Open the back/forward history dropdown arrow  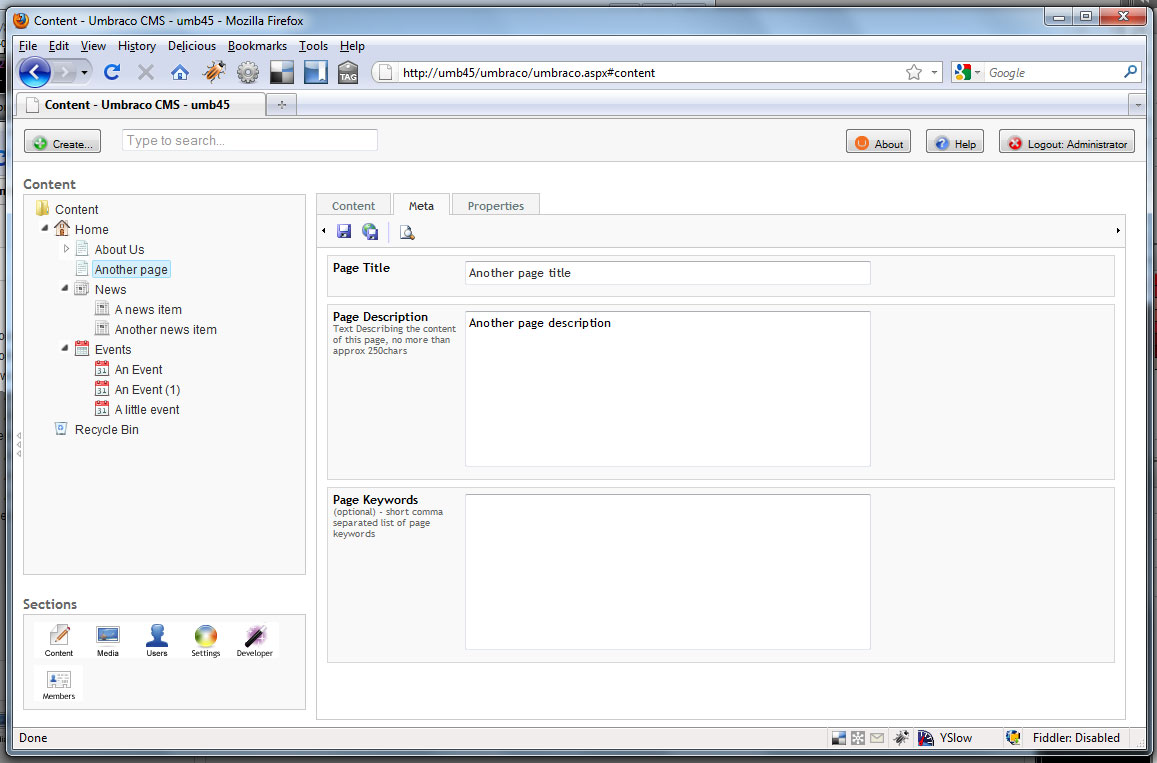(85, 72)
